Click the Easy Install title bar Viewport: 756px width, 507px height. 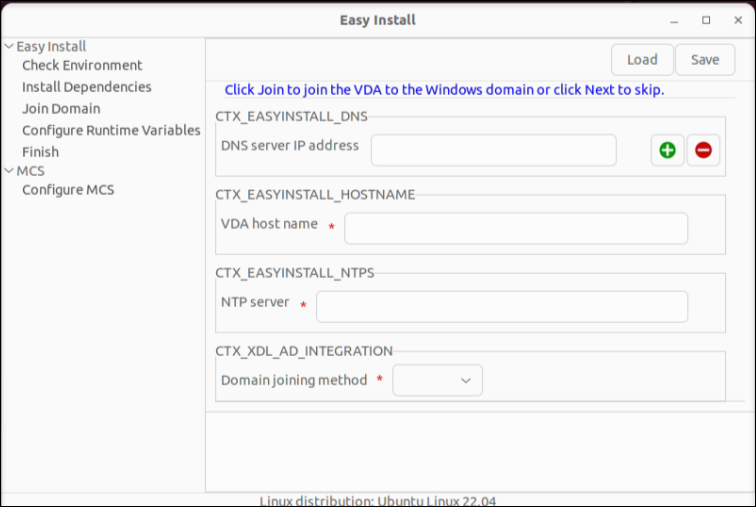(x=378, y=20)
